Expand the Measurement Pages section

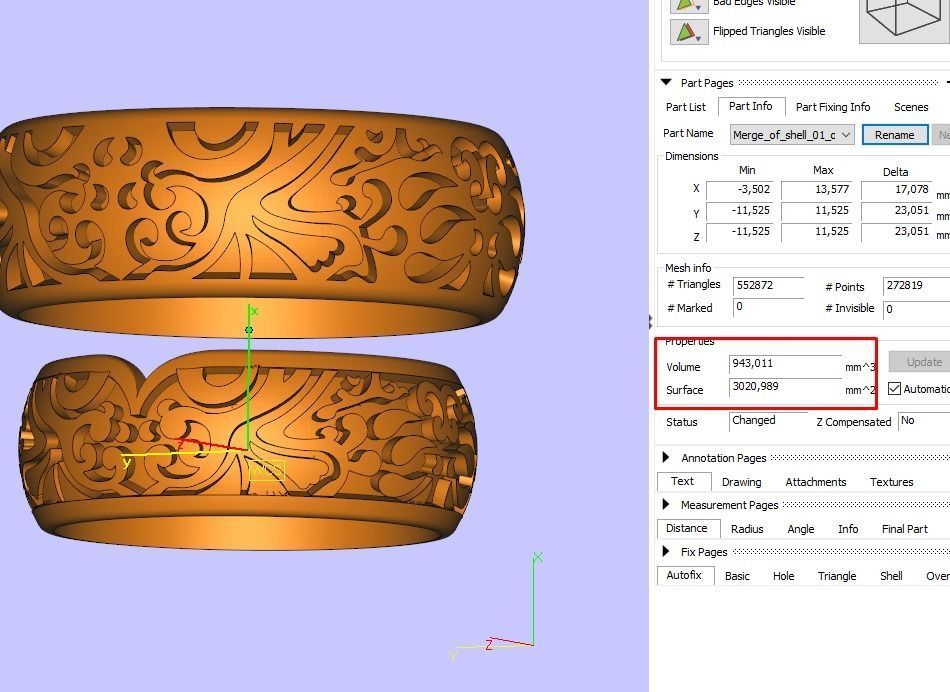click(x=666, y=504)
